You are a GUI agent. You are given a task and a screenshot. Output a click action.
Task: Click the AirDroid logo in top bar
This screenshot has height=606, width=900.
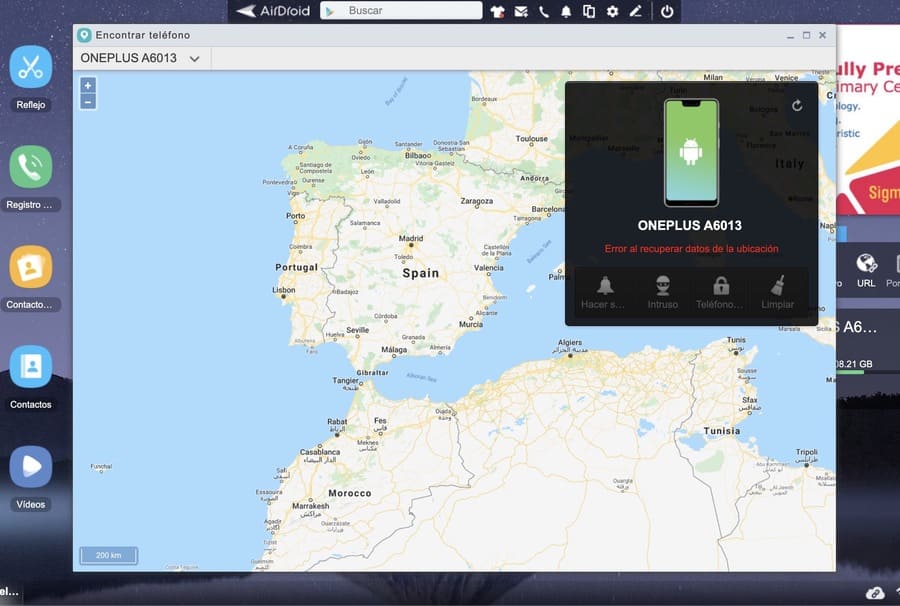tap(273, 11)
